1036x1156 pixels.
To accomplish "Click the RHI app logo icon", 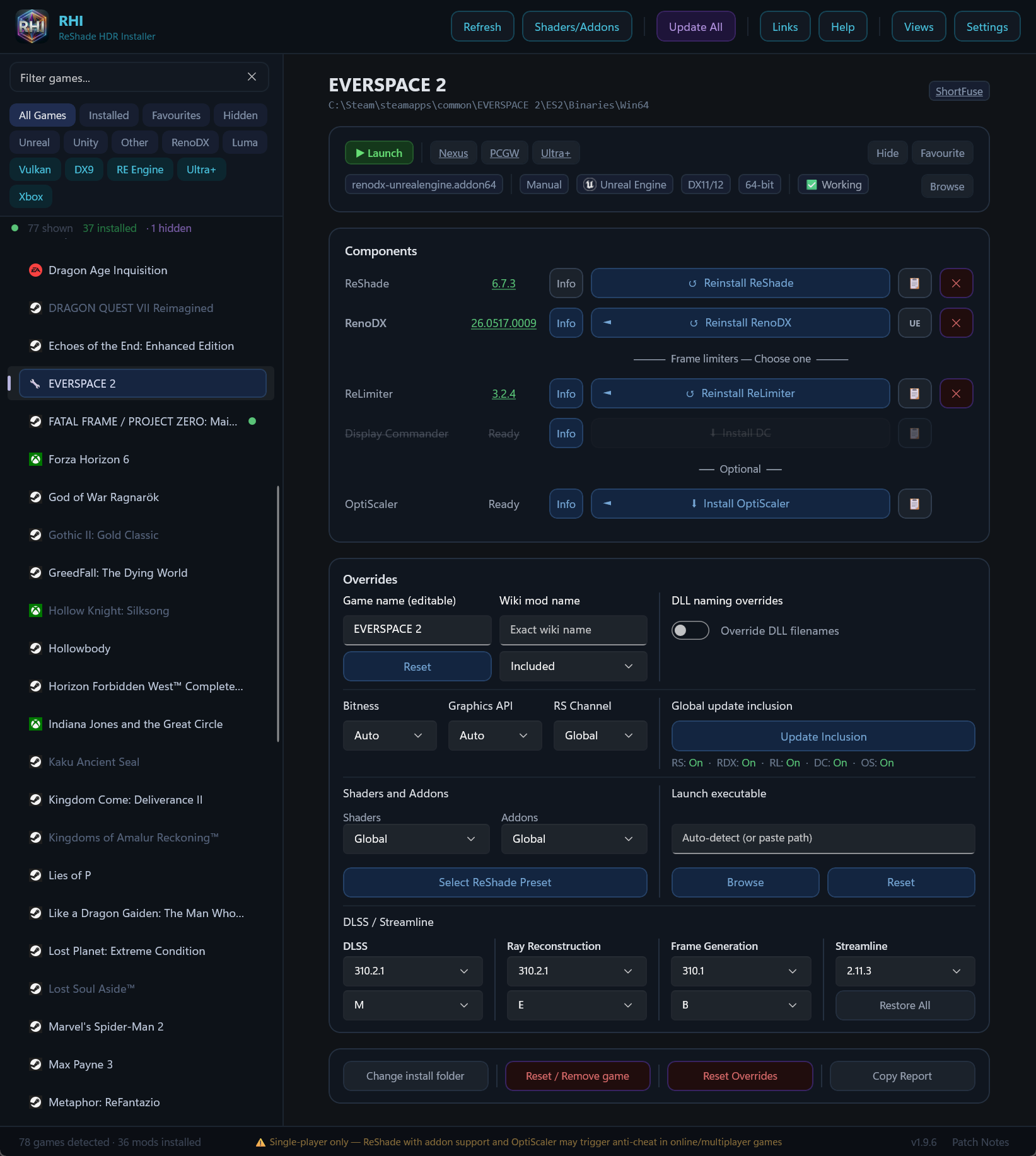I will tap(32, 26).
